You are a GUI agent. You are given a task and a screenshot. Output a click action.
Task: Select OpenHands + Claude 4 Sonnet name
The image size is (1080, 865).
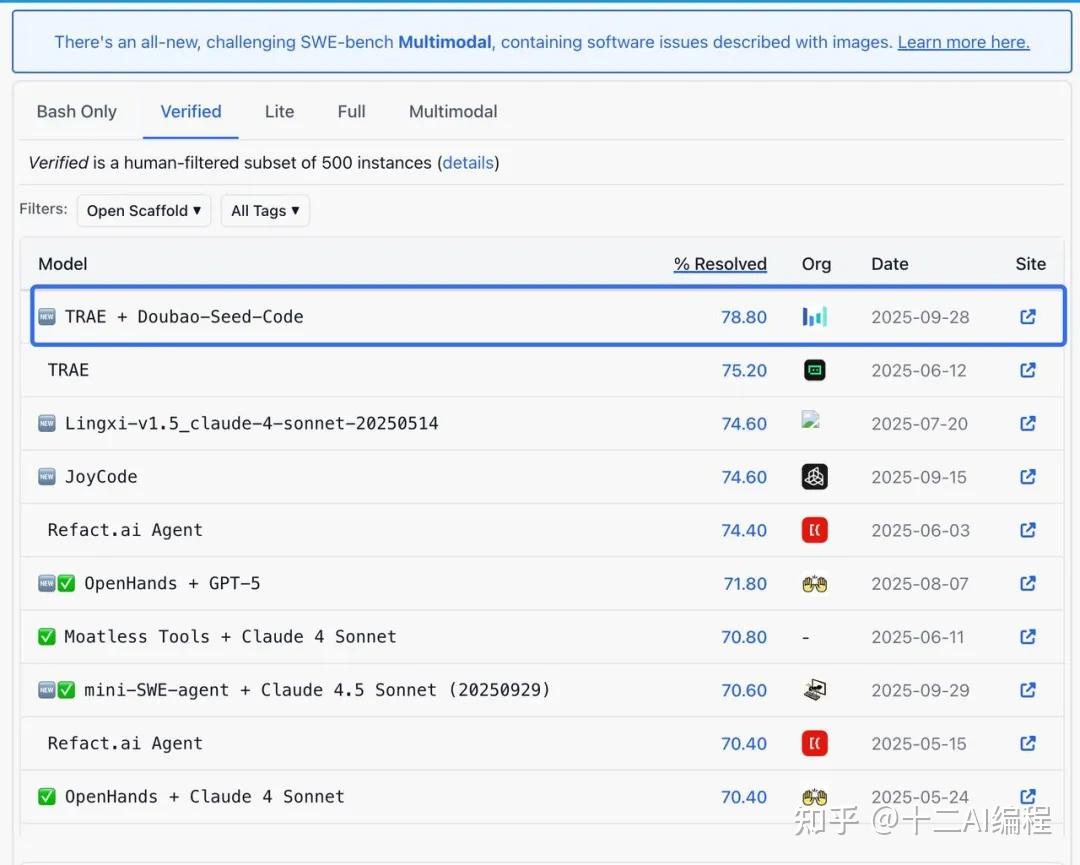pyautogui.click(x=205, y=797)
